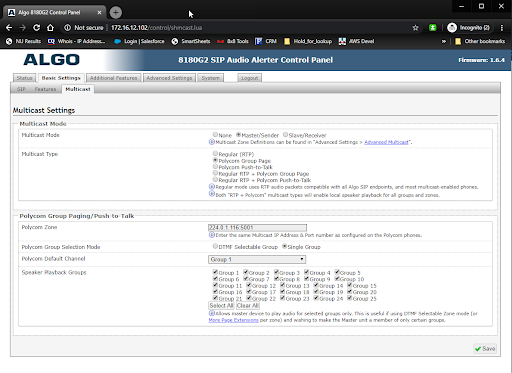This screenshot has height=373, width=512.
Task: Open Features sub-tab
Action: click(x=45, y=89)
